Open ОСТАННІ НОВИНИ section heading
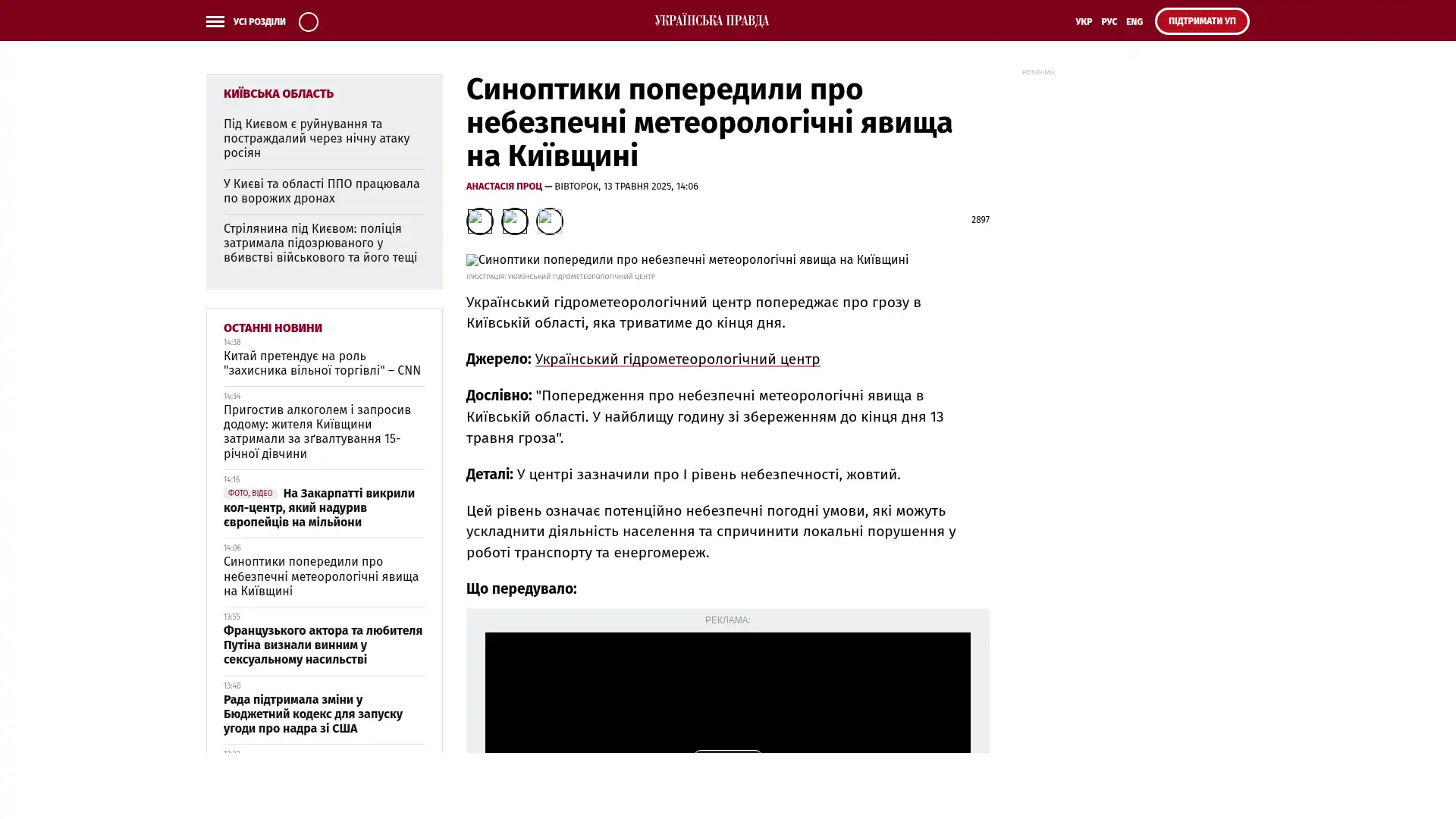The height and width of the screenshot is (819, 1456). click(x=272, y=328)
